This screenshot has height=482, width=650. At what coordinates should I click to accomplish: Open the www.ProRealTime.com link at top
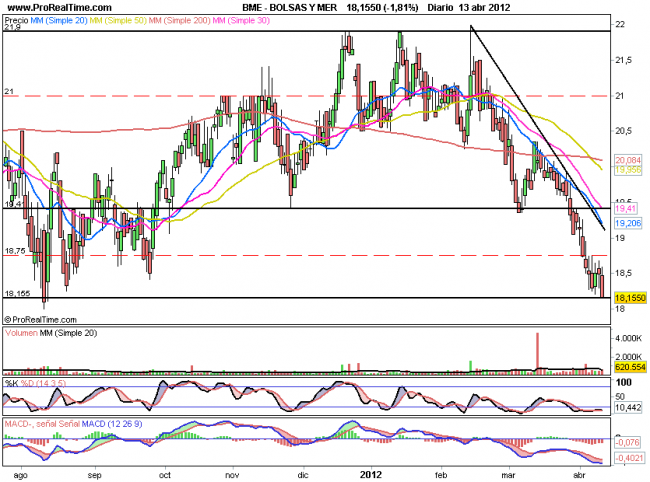[x=56, y=7]
